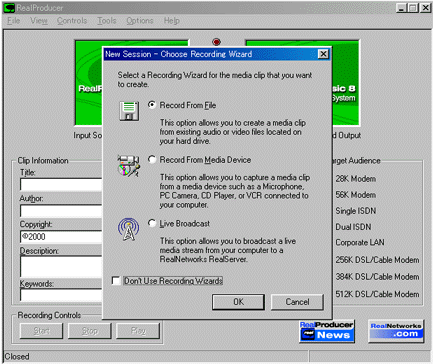Image resolution: width=433 pixels, height=364 pixels.
Task: Click the RealNetworks.com logo
Action: pos(396,330)
